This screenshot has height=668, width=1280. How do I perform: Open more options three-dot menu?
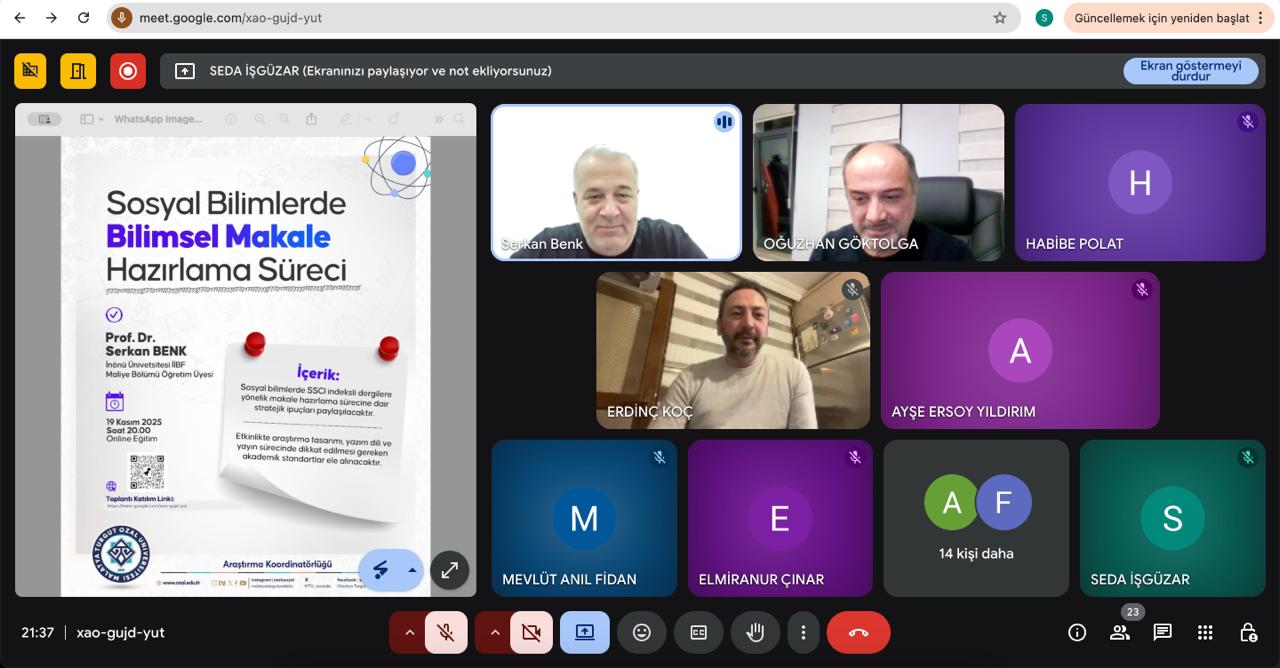803,632
